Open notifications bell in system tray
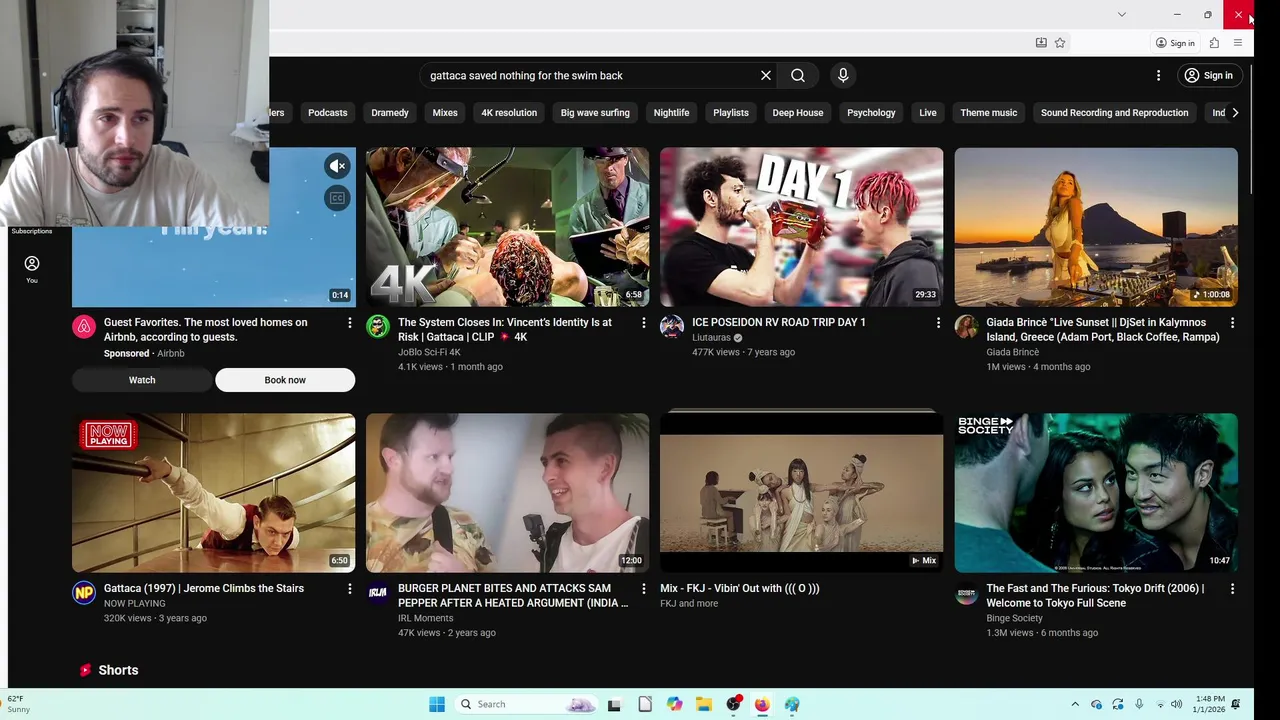Screen dimensions: 1280x720 click(x=1236, y=704)
